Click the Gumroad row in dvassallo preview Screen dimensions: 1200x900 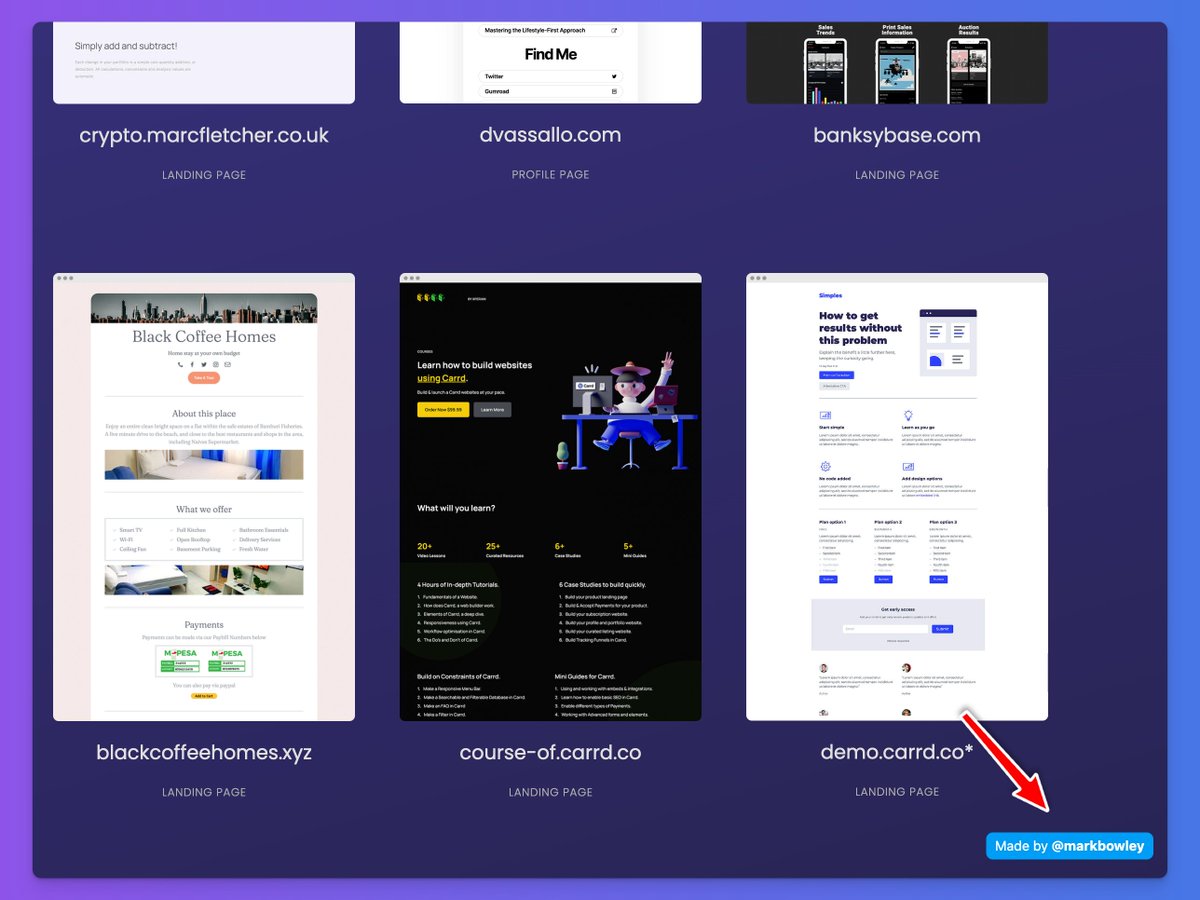click(x=551, y=91)
